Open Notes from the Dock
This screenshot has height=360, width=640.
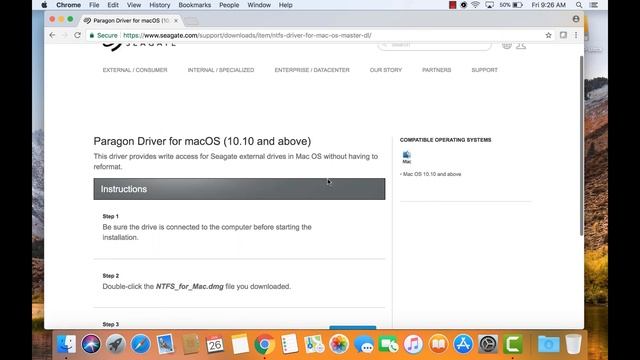pos(240,344)
